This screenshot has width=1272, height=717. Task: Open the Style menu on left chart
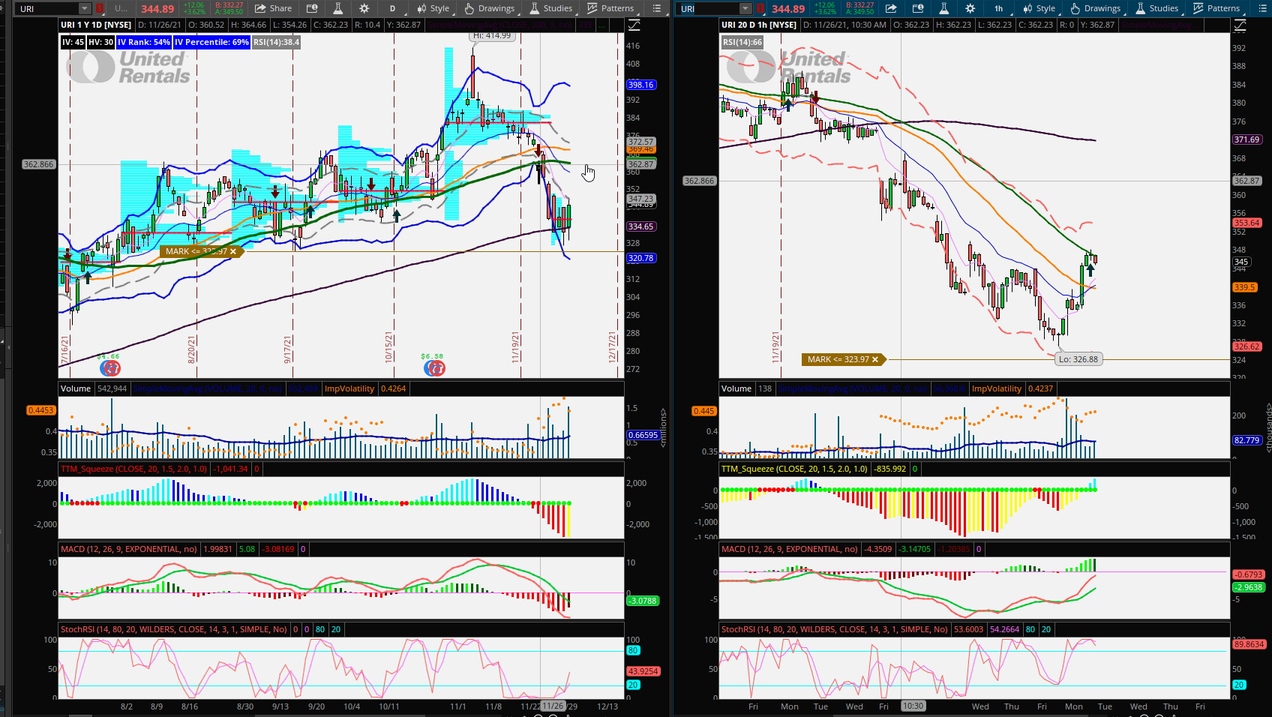tap(433, 8)
